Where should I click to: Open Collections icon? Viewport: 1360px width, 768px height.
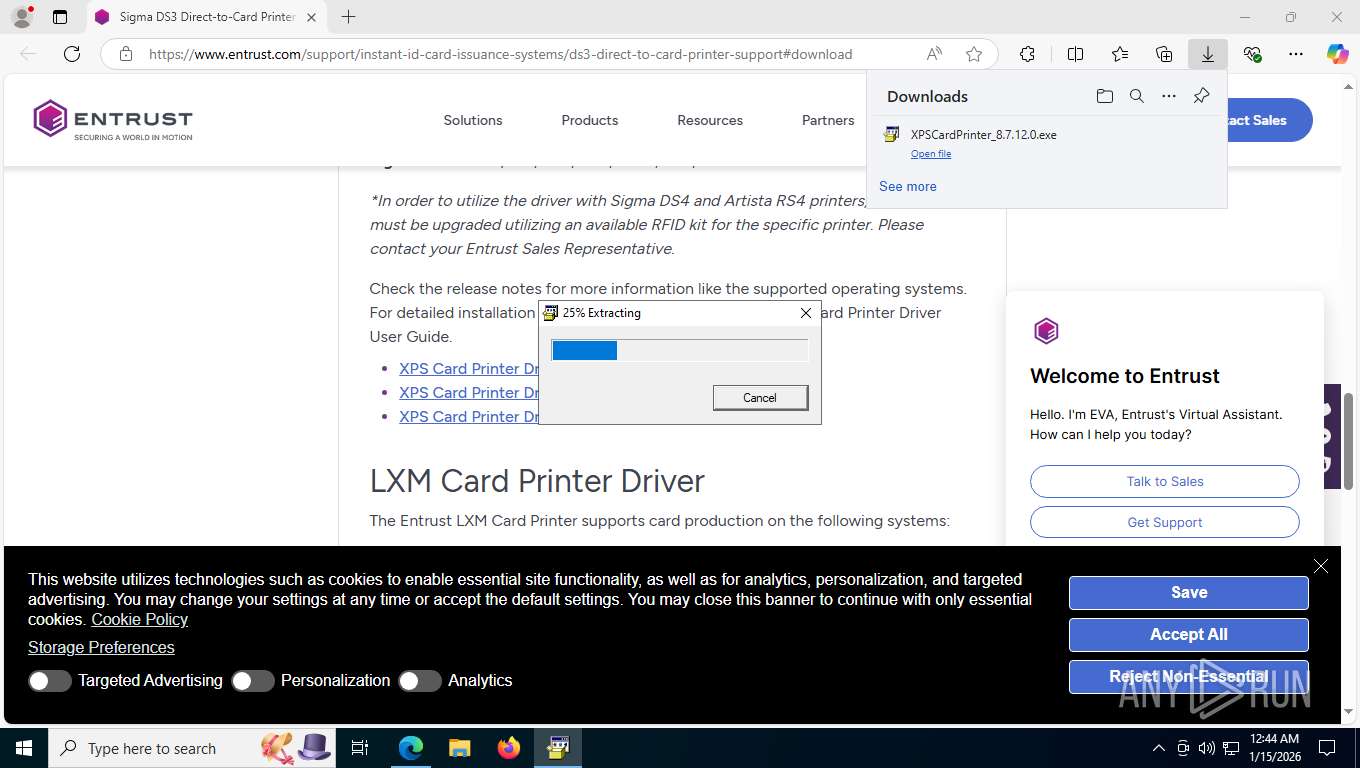pos(1164,54)
